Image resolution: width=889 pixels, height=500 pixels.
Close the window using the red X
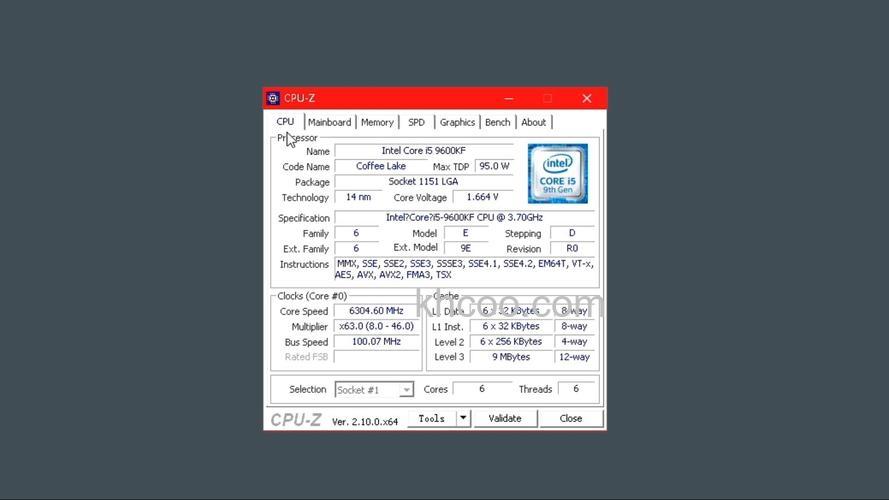pyautogui.click(x=587, y=98)
